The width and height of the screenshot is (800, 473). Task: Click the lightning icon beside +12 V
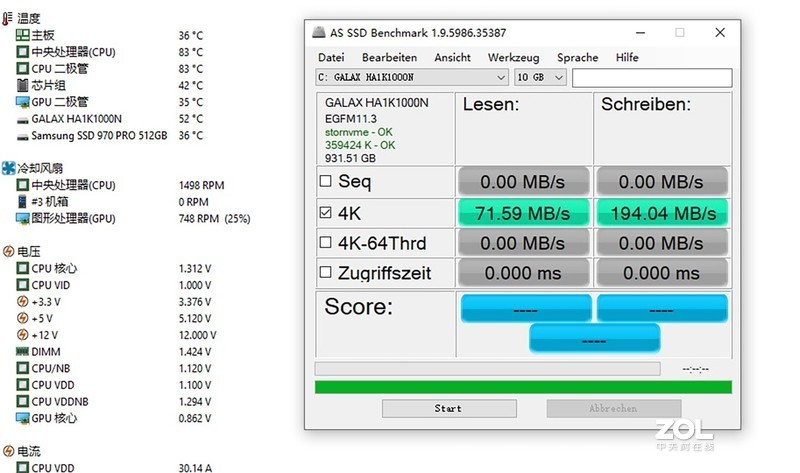point(22,335)
